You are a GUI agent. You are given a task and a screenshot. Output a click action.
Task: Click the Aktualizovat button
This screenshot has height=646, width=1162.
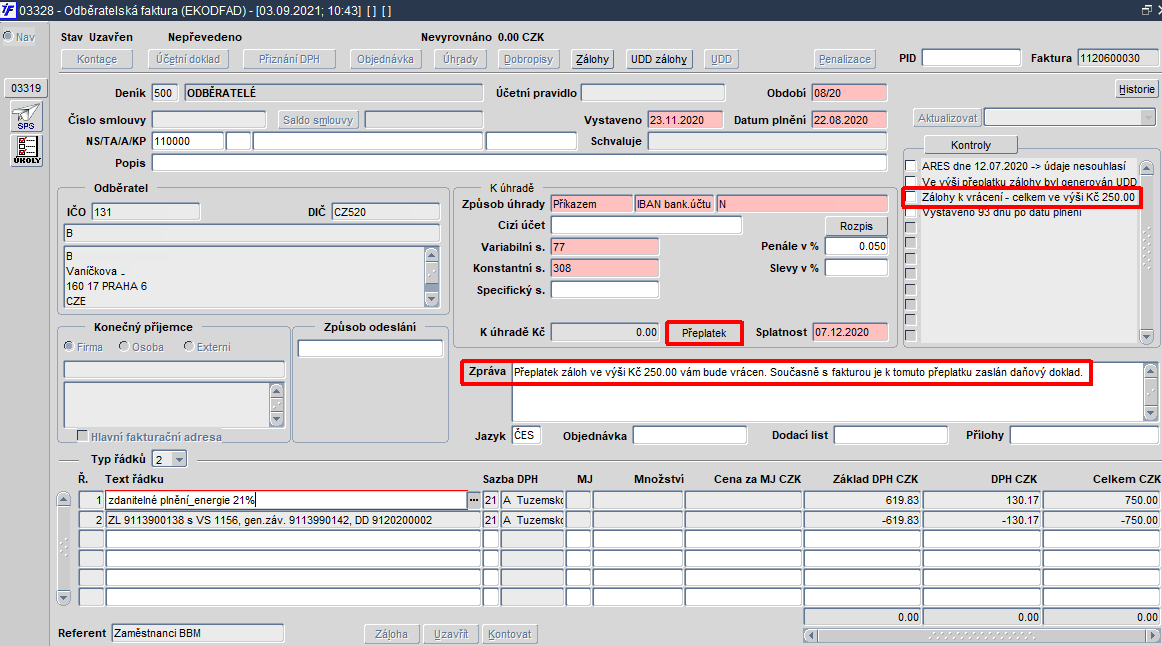point(947,118)
